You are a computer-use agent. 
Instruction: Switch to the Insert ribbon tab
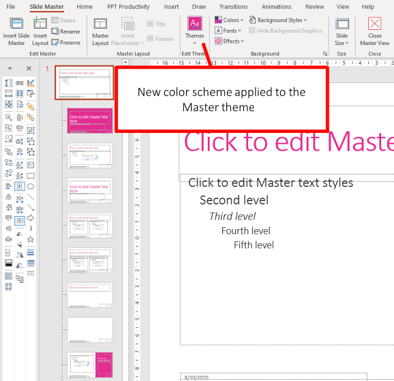click(171, 6)
